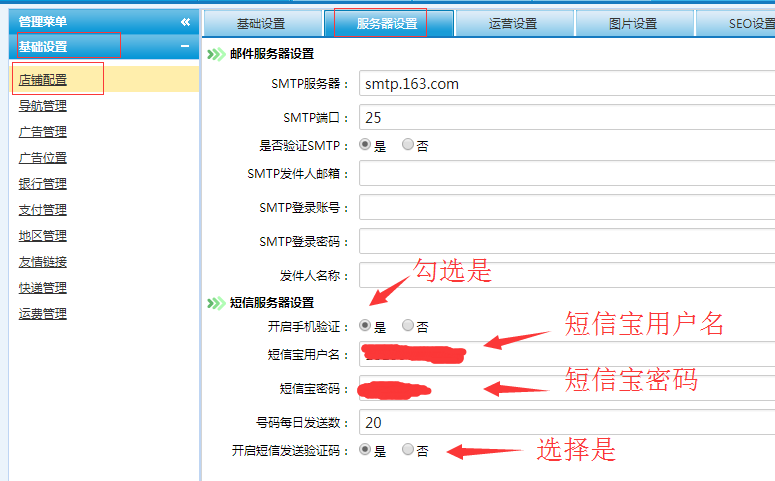Select 快递管理 in the left menu
The height and width of the screenshot is (481, 775).
(43, 288)
